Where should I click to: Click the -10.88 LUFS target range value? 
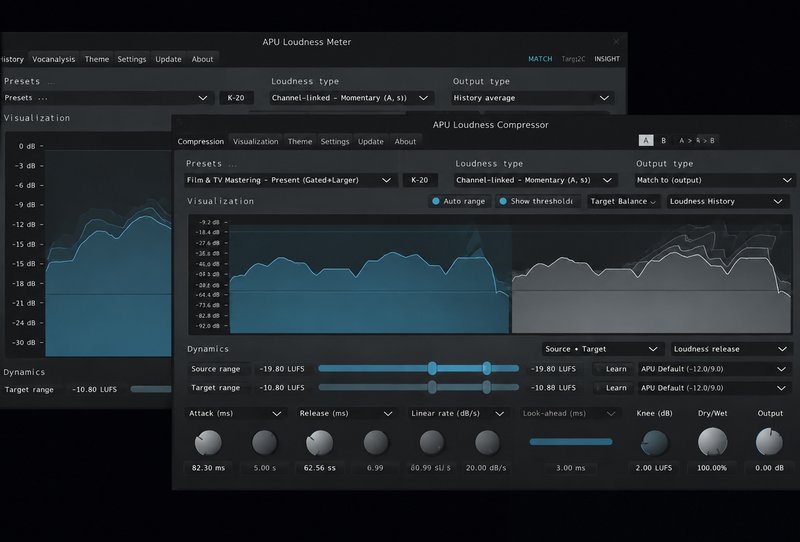[x=554, y=388]
